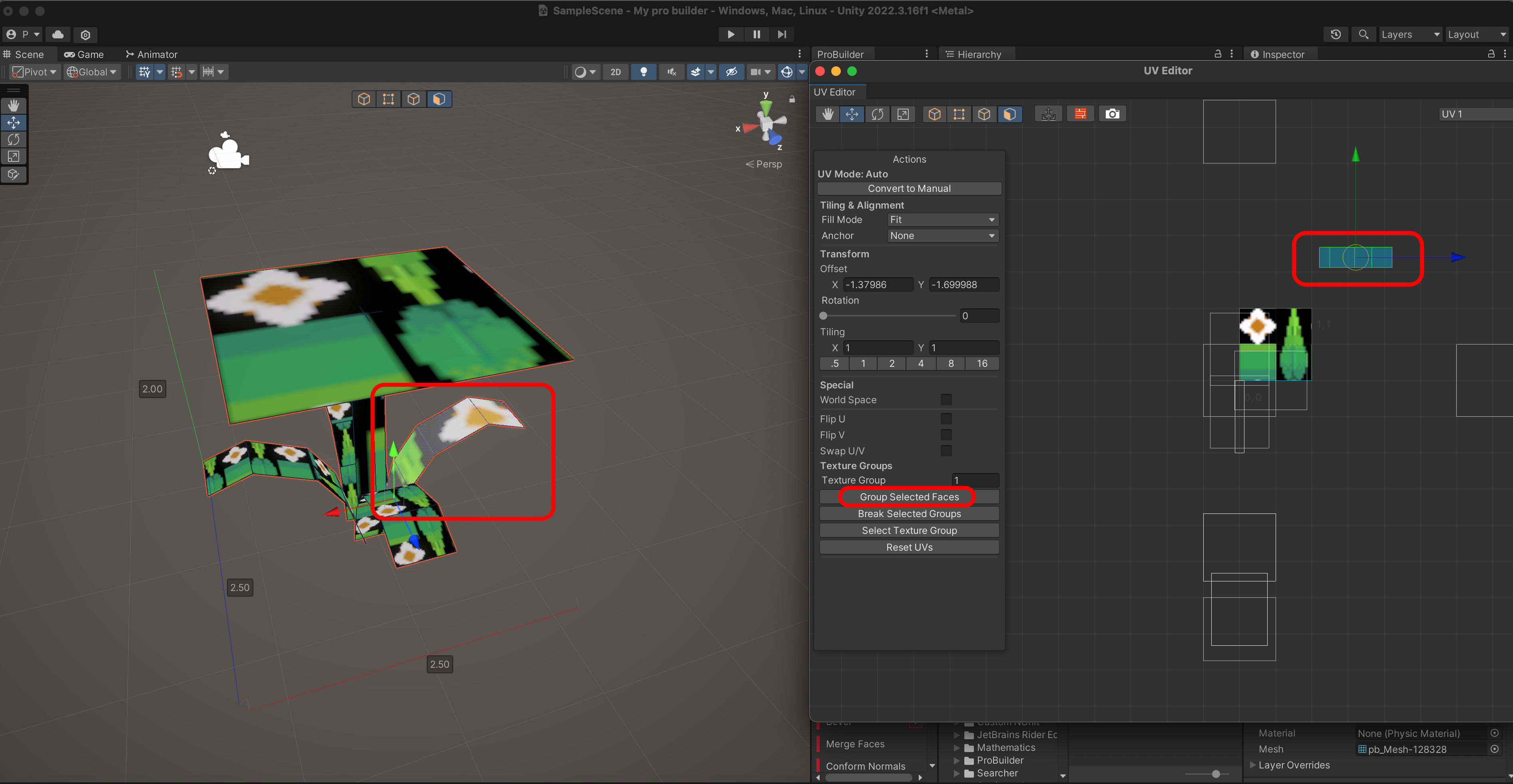Check the Swap U/V option
Screen dimensions: 1513x784
946,450
